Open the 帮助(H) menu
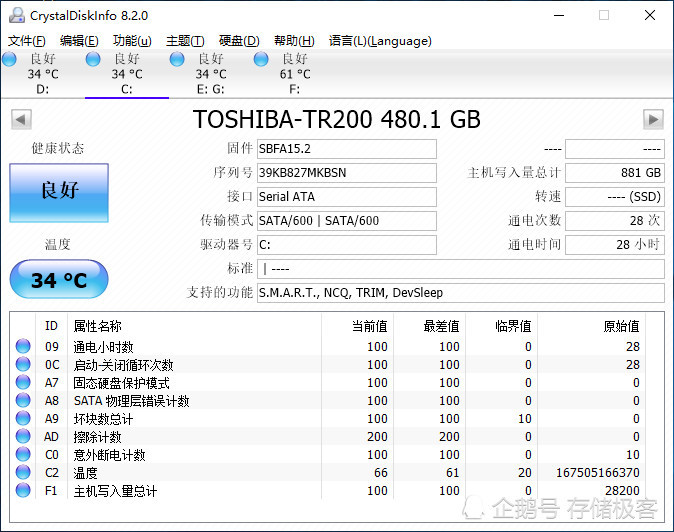 pos(294,41)
